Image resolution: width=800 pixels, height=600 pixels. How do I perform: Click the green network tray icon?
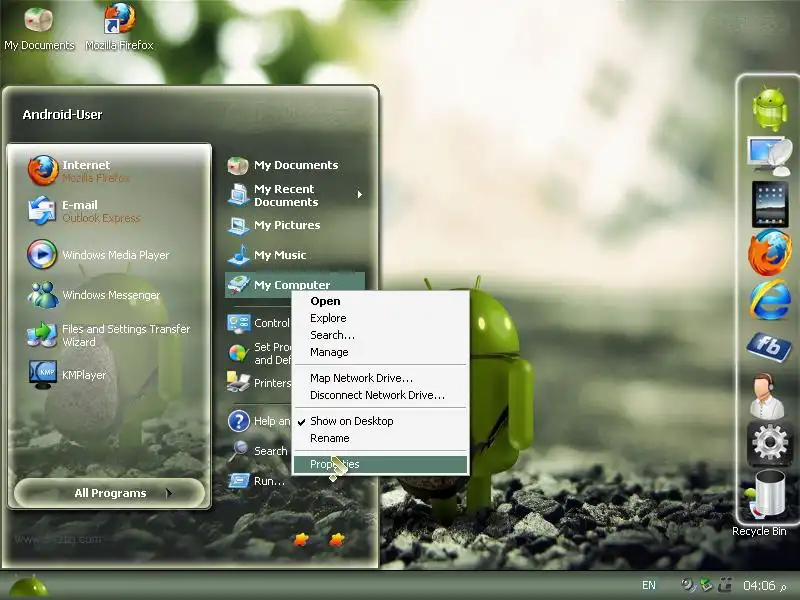(x=706, y=585)
